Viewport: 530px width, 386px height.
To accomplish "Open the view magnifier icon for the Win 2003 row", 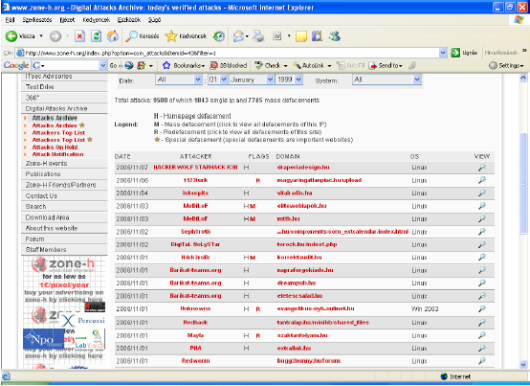I will [482, 309].
